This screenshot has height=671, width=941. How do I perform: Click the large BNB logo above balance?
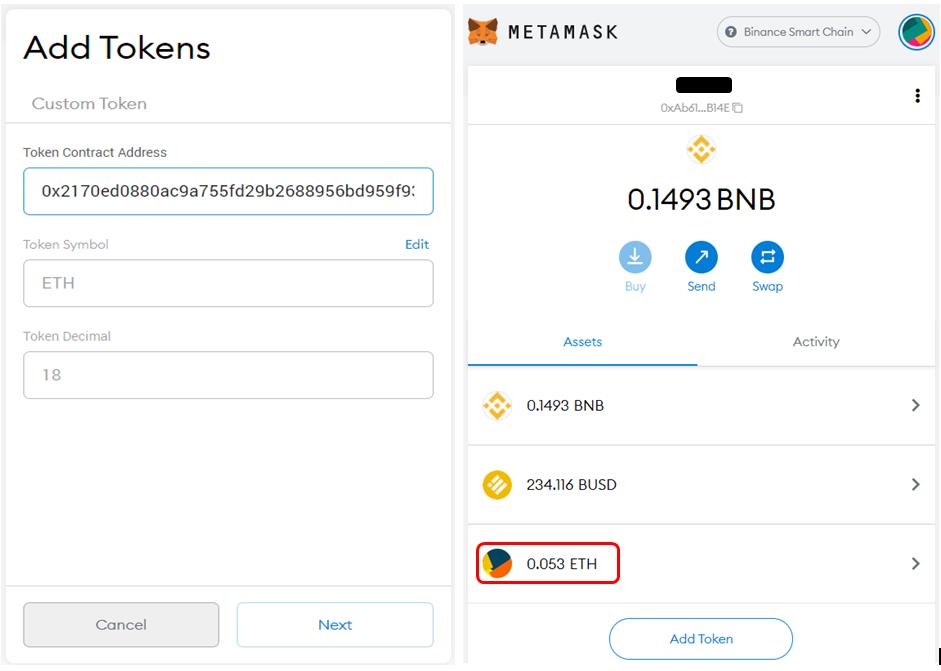[701, 149]
